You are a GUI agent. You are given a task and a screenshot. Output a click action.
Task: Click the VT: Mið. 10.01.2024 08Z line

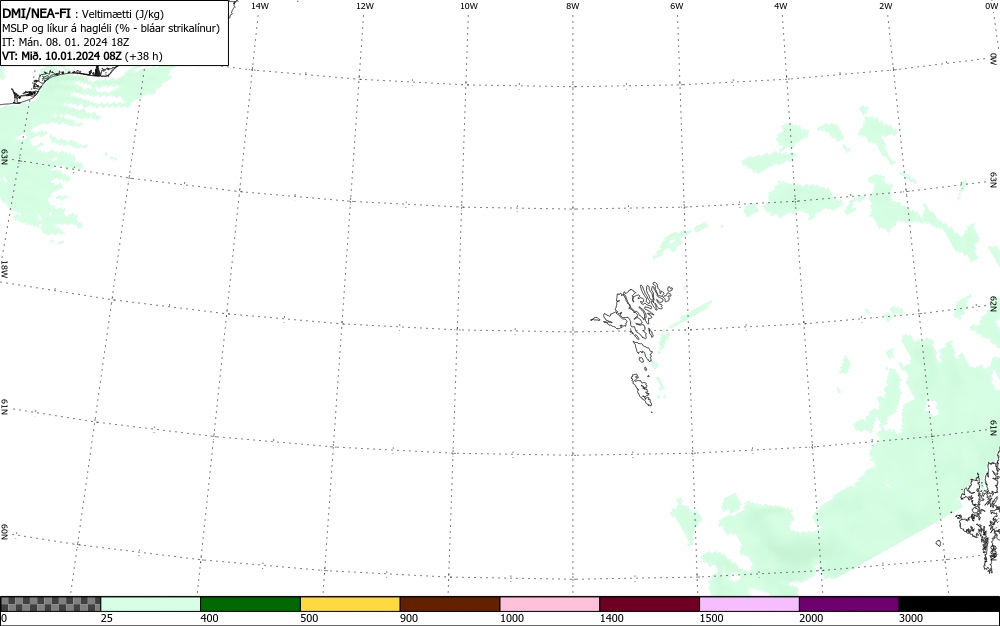point(82,56)
